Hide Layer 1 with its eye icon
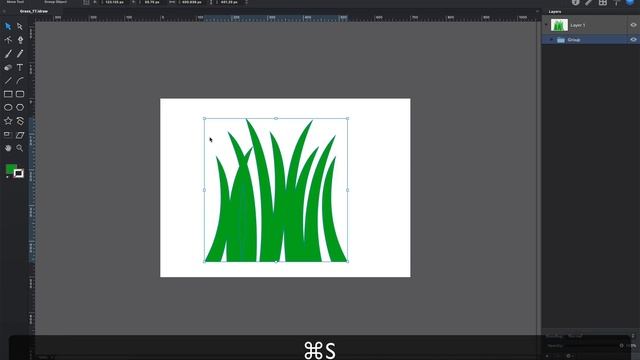This screenshot has width=640, height=360. [x=633, y=25]
